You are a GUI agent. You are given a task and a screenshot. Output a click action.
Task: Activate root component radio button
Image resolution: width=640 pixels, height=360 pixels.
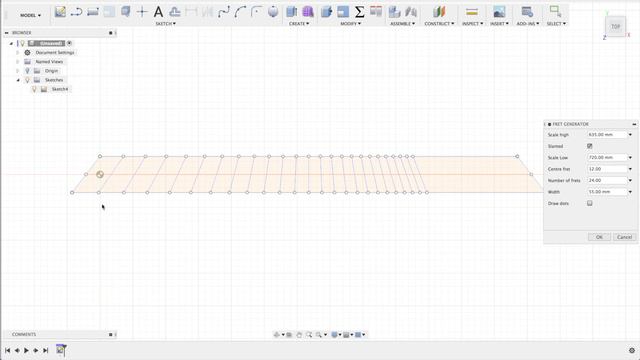pos(69,43)
